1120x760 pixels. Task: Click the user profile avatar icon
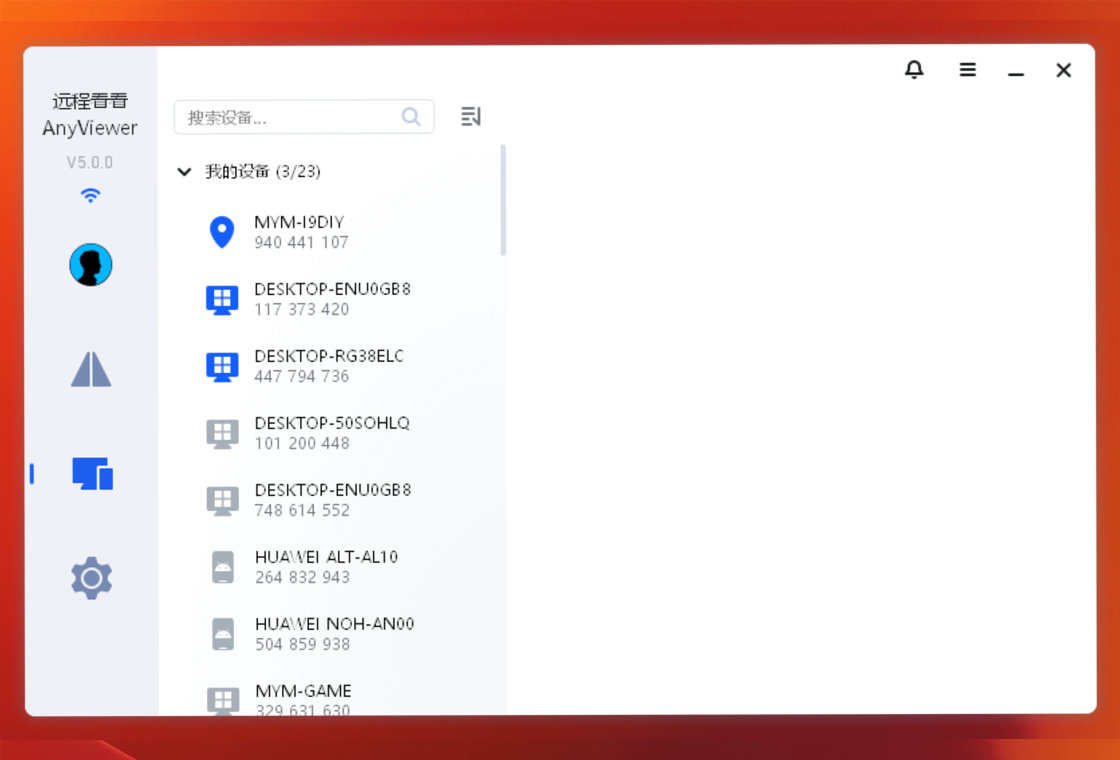tap(91, 265)
